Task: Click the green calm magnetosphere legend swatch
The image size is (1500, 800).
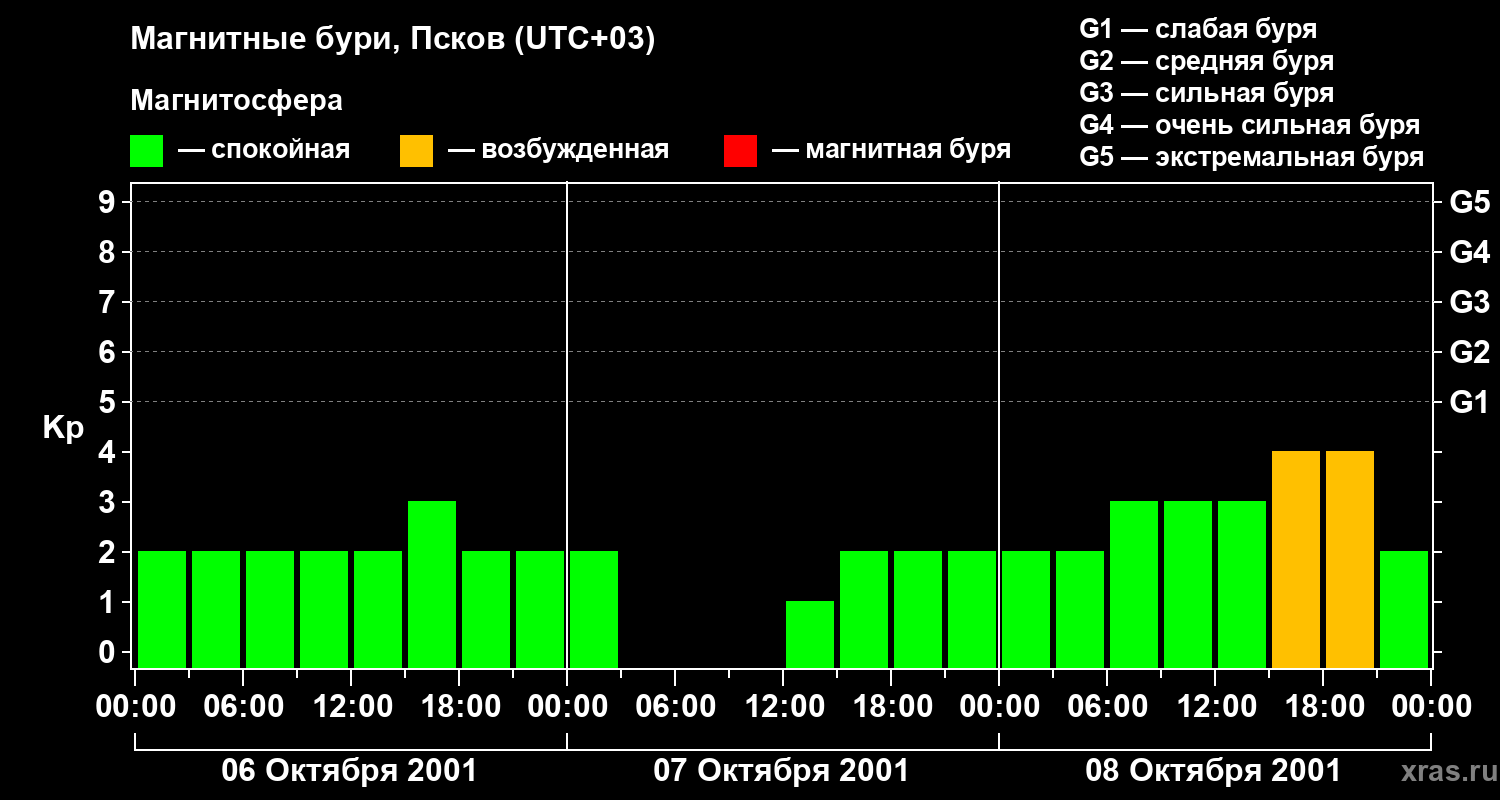Action: point(146,151)
